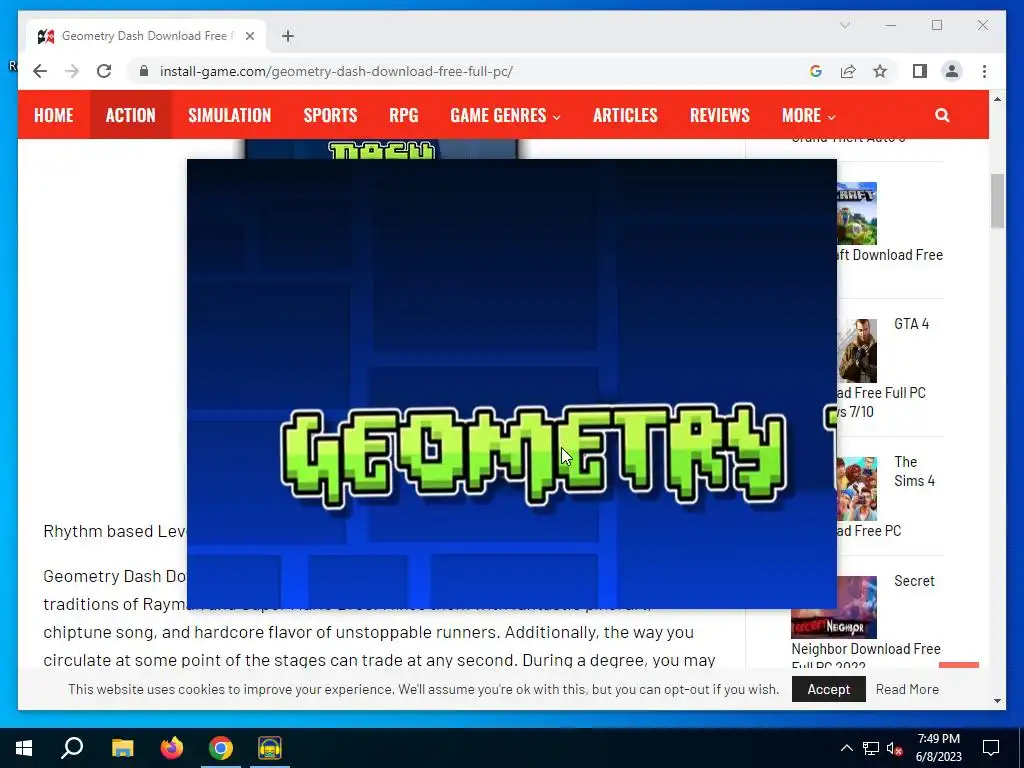
Task: Click the page scrollbar thumb
Action: (x=997, y=200)
